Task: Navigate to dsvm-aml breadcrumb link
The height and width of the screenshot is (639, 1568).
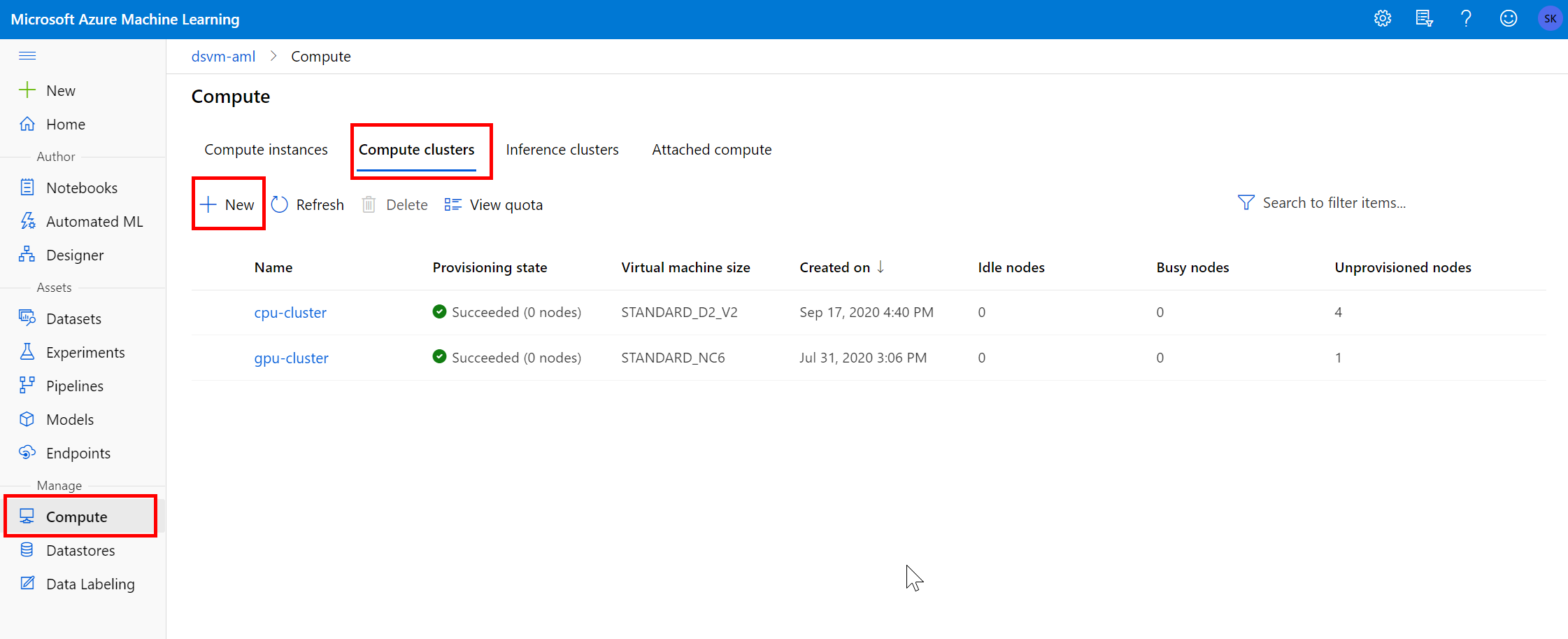Action: [223, 57]
